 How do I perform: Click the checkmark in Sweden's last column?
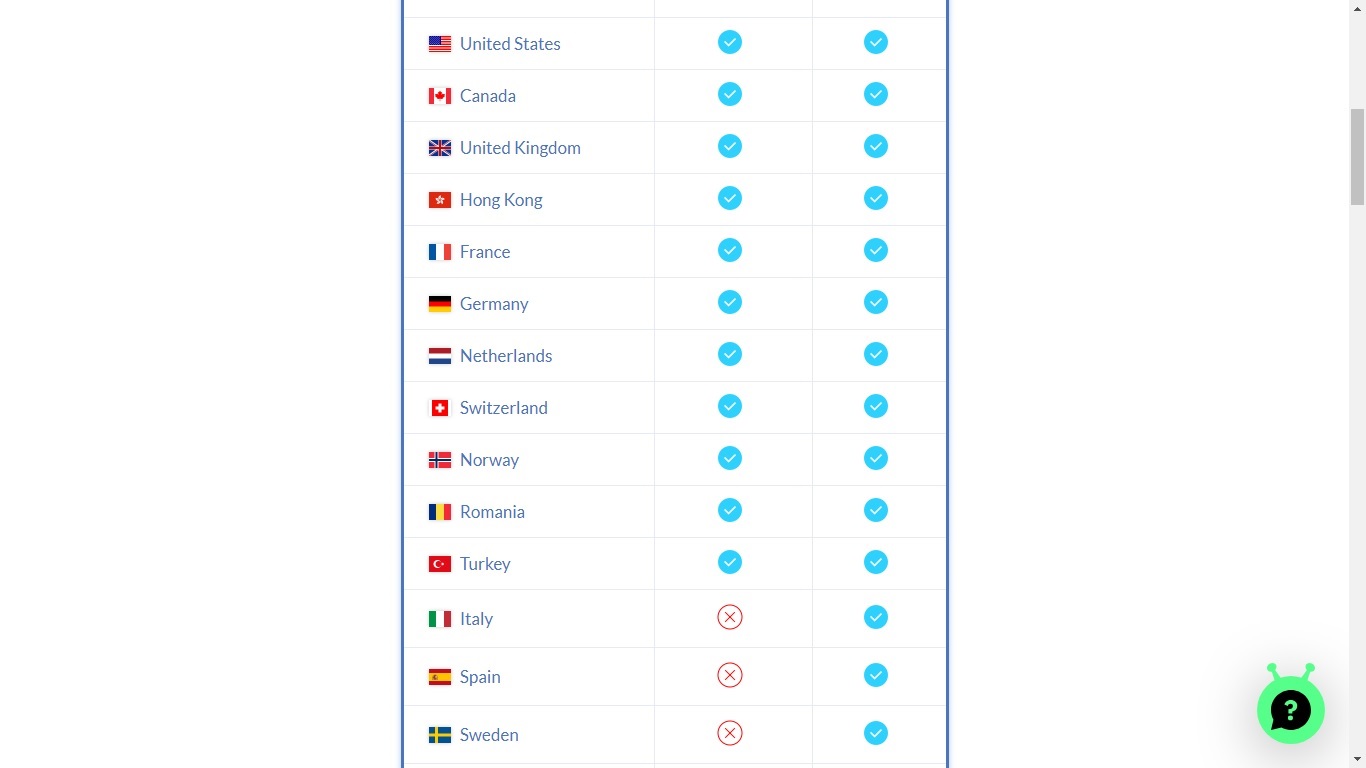[x=876, y=733]
